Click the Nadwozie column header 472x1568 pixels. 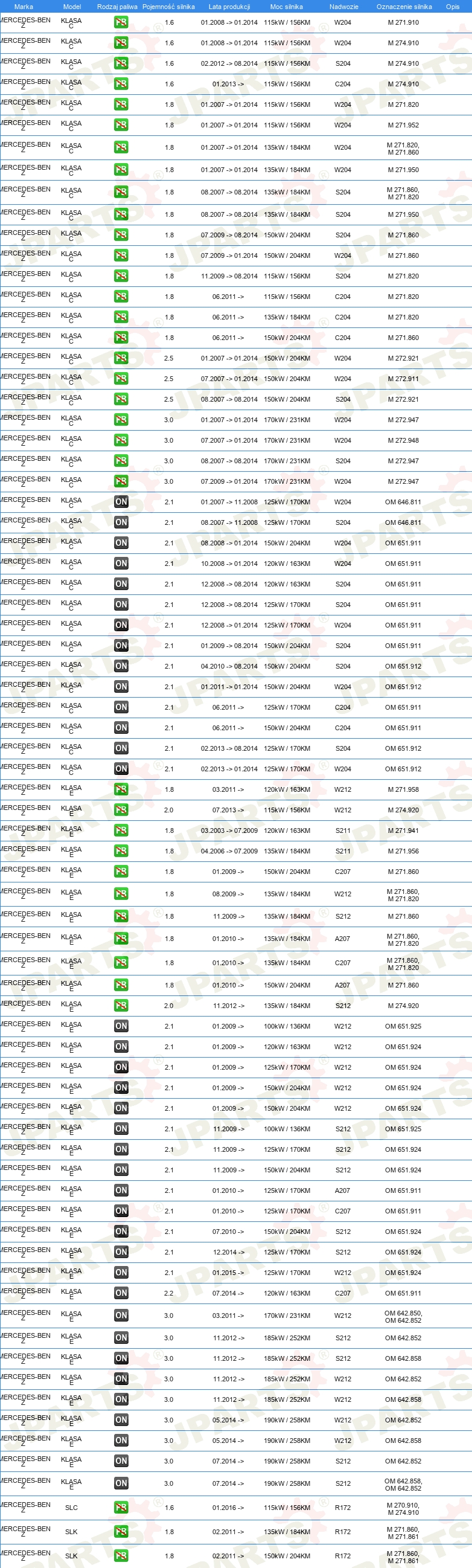pos(343,7)
